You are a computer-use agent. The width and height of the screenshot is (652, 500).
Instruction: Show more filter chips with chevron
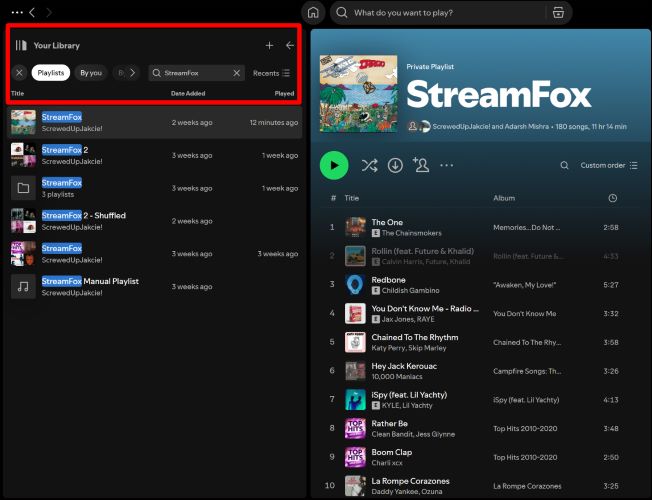[132, 73]
